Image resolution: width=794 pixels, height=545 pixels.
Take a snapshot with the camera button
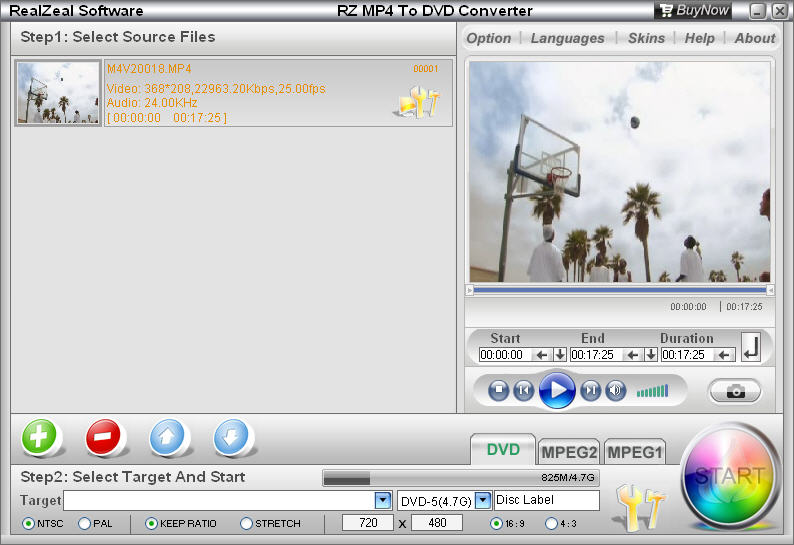point(735,391)
